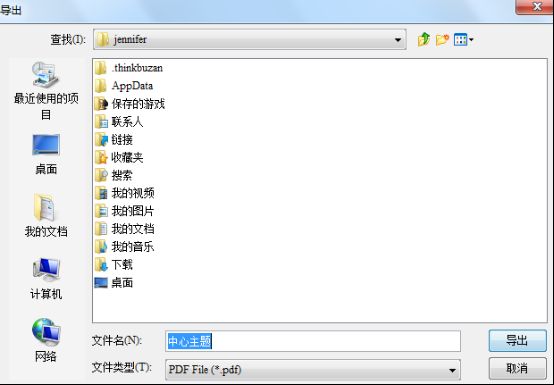Open 网络 in the places sidebar
The image size is (554, 385).
[46, 340]
